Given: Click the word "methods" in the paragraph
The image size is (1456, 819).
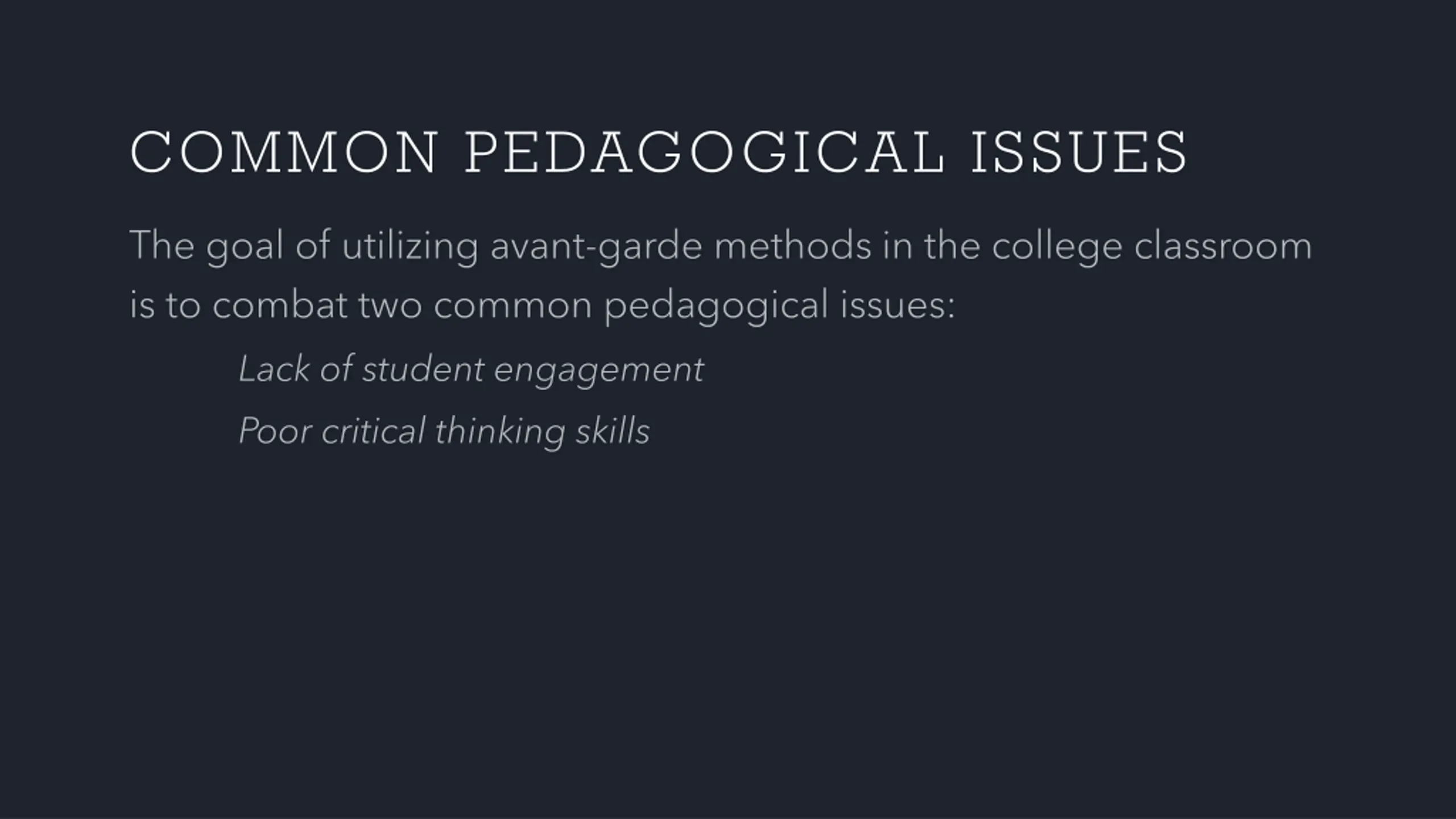Looking at the screenshot, I should click(x=793, y=246).
